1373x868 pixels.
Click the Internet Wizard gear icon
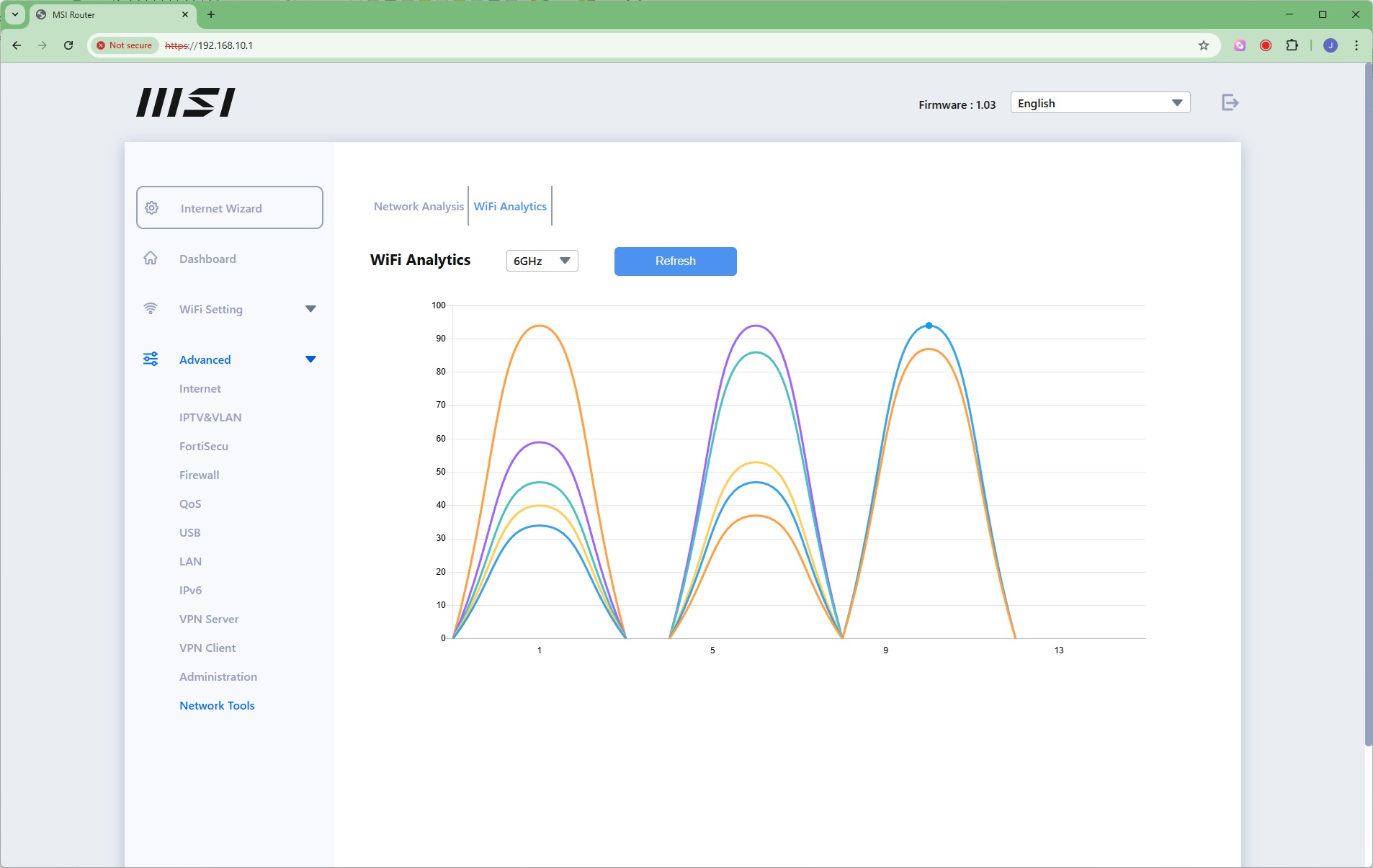point(152,208)
